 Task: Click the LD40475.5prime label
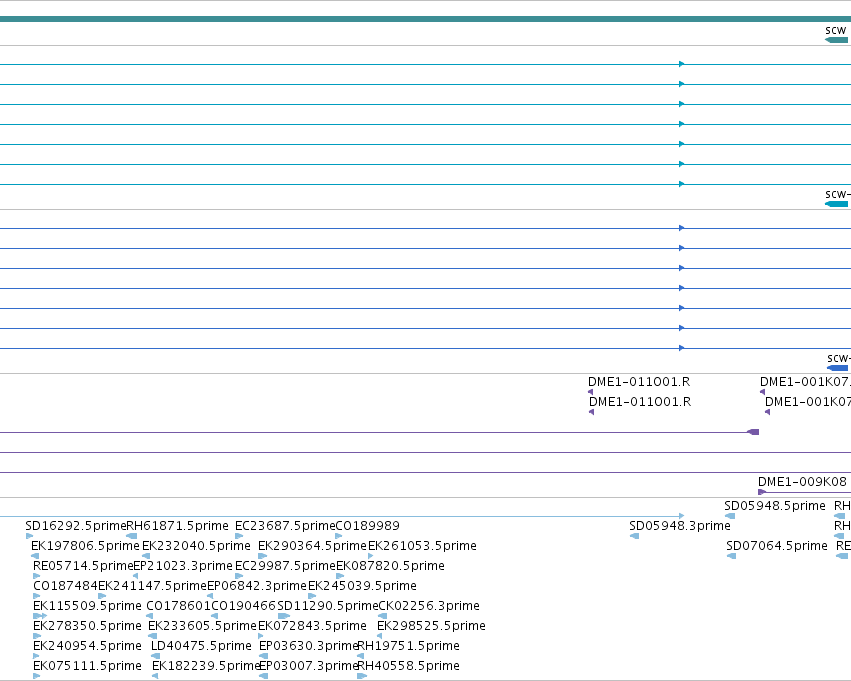[201, 646]
